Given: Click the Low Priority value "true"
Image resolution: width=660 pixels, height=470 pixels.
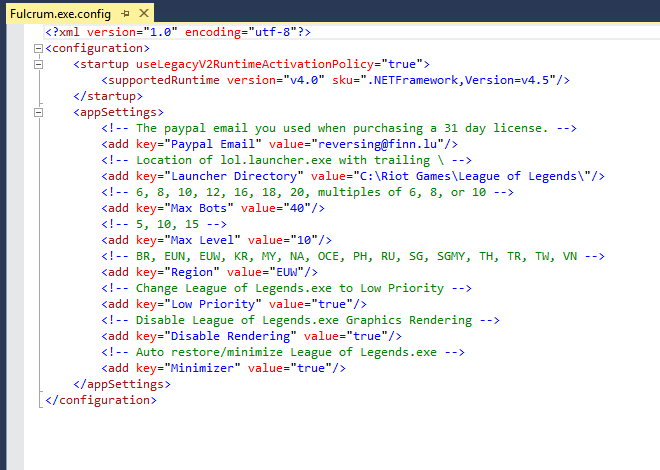Looking at the screenshot, I should point(332,304).
